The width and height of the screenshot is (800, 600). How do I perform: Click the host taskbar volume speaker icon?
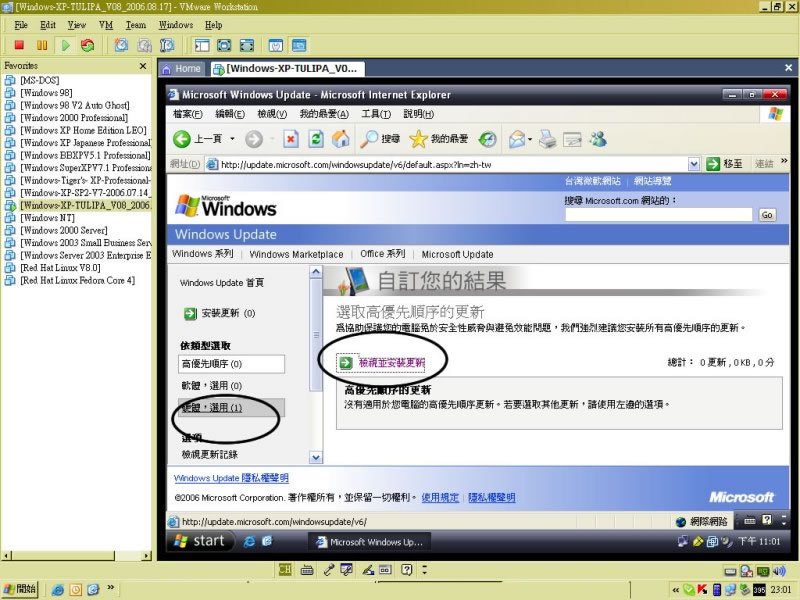[779, 571]
